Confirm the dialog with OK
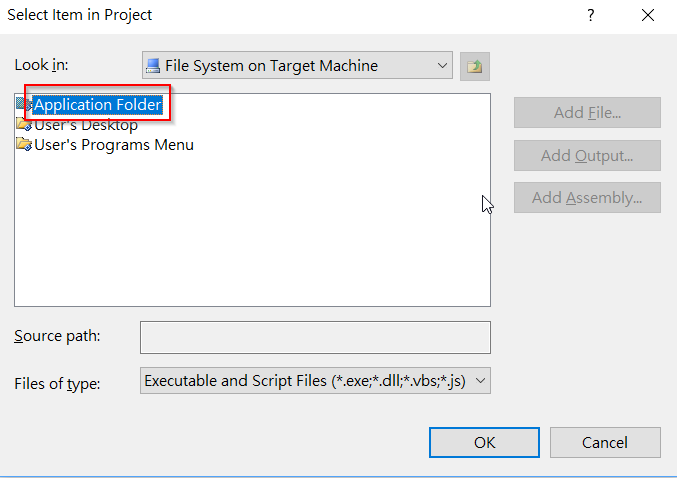Image resolution: width=677 pixels, height=478 pixels. click(484, 443)
